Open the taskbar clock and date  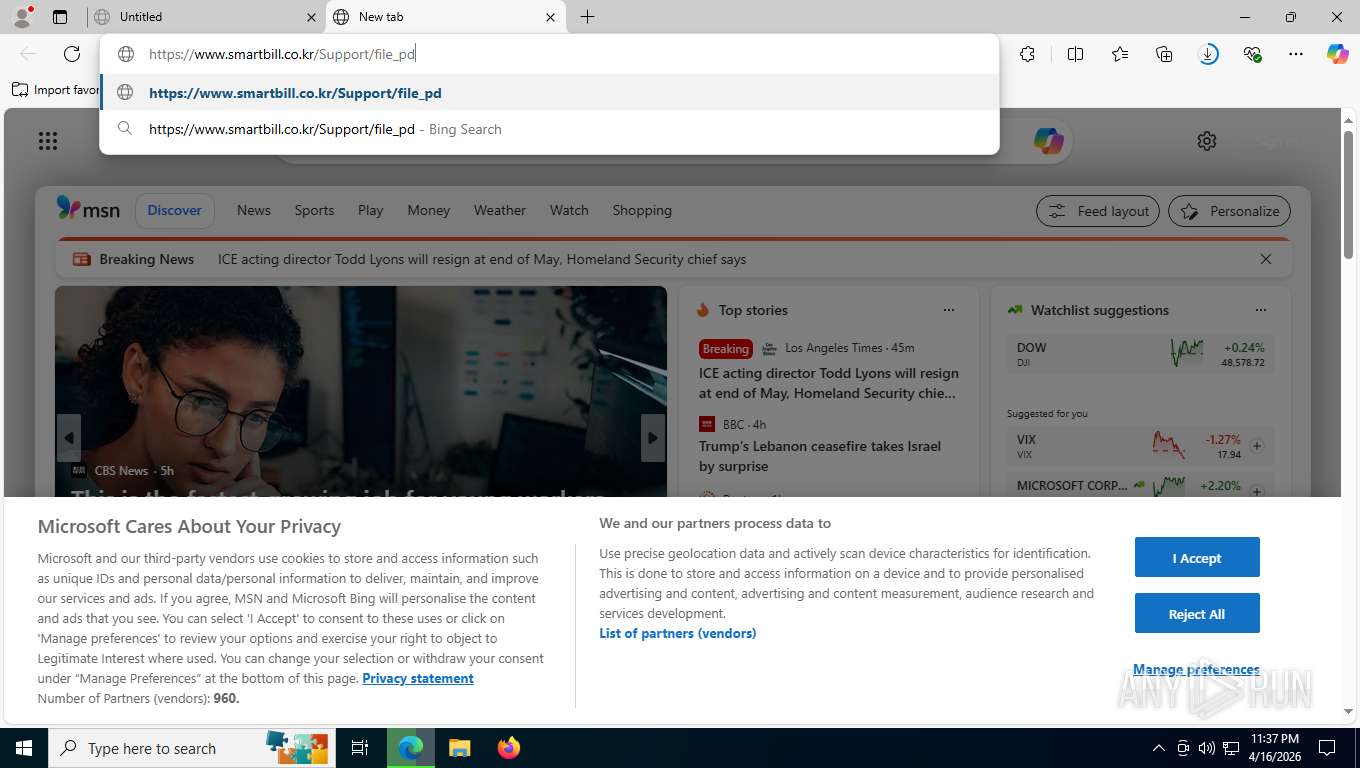point(1274,748)
